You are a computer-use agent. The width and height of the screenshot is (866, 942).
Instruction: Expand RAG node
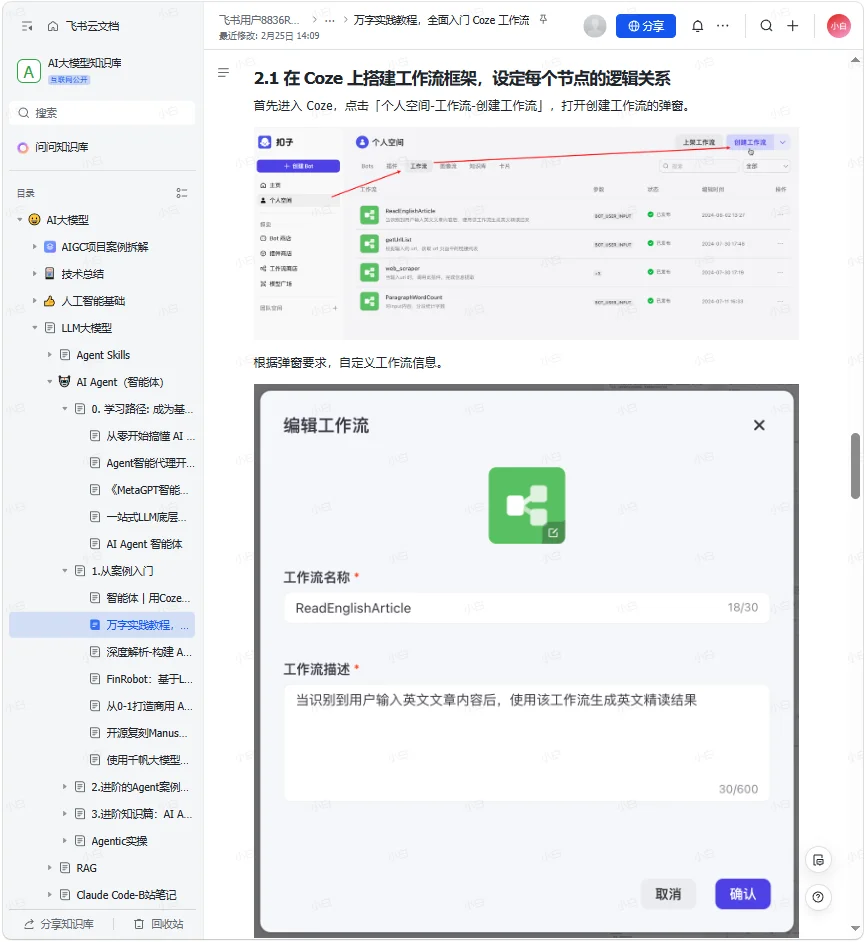tap(50, 868)
